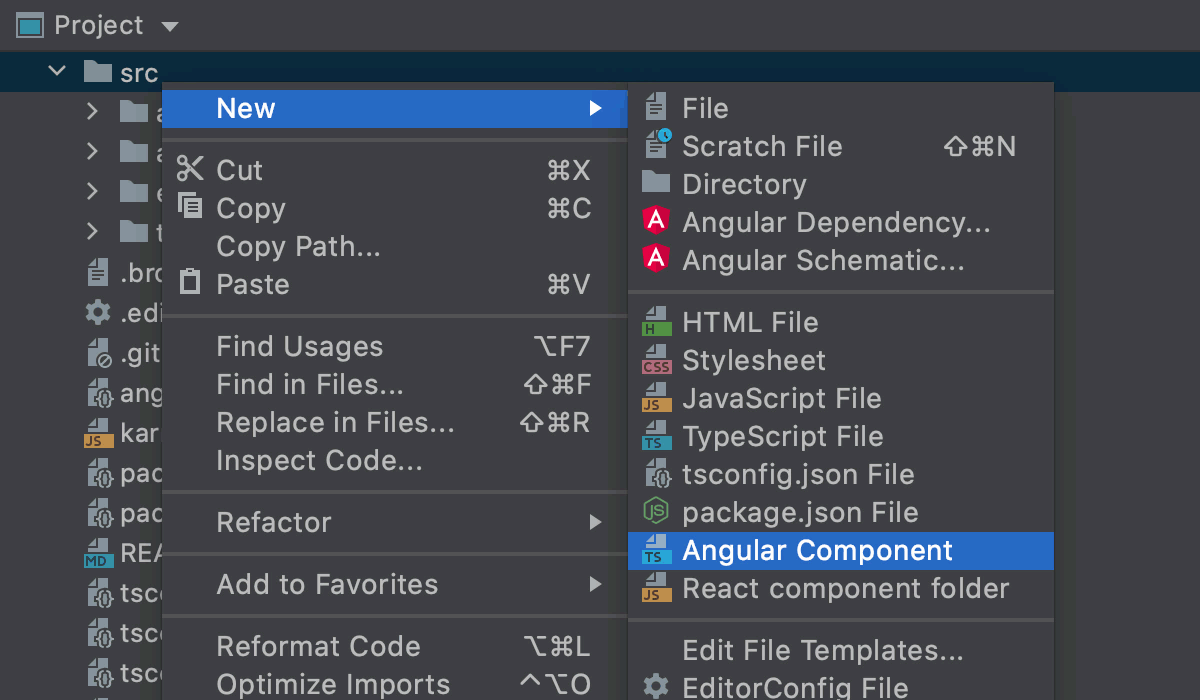
Task: Choose Scratch File in New submenu
Action: click(841, 146)
